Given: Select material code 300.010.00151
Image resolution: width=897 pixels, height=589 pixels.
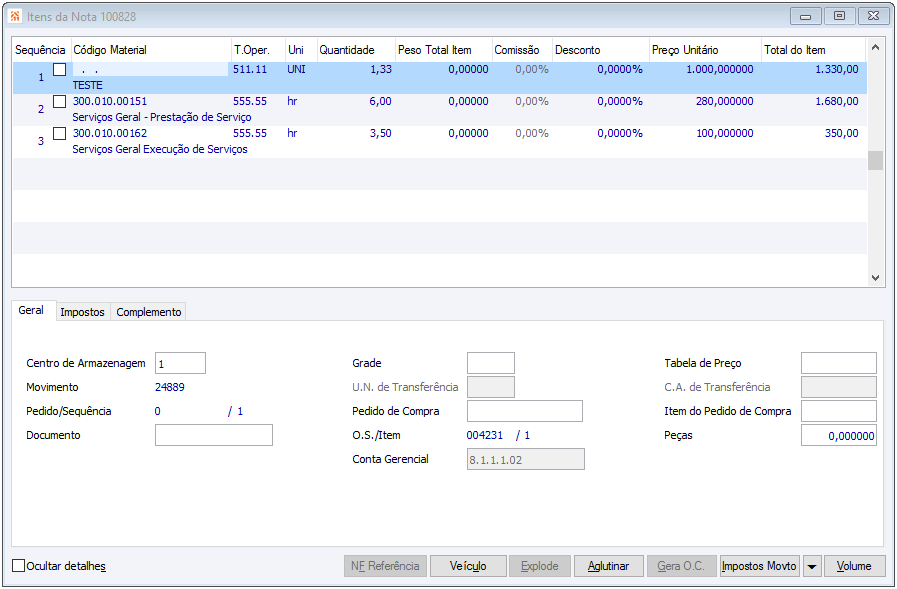Looking at the screenshot, I should (x=110, y=101).
